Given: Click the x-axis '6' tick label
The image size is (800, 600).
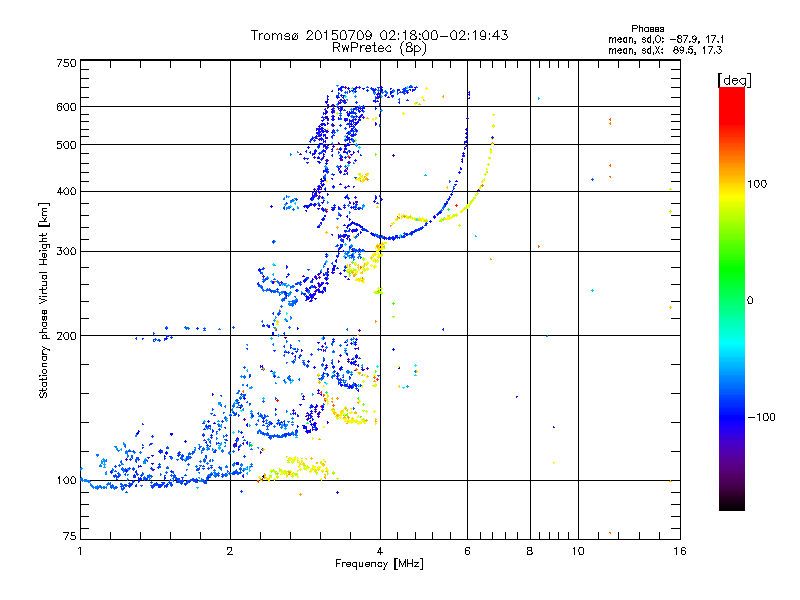Looking at the screenshot, I should pos(467,551).
